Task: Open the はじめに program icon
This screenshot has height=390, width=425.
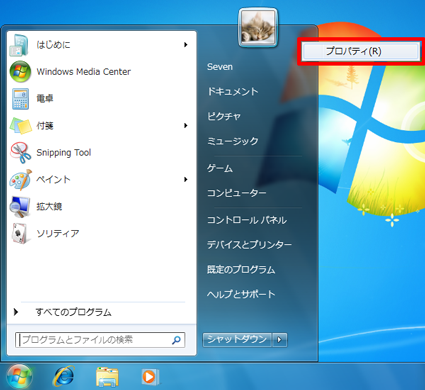Action: click(19, 45)
